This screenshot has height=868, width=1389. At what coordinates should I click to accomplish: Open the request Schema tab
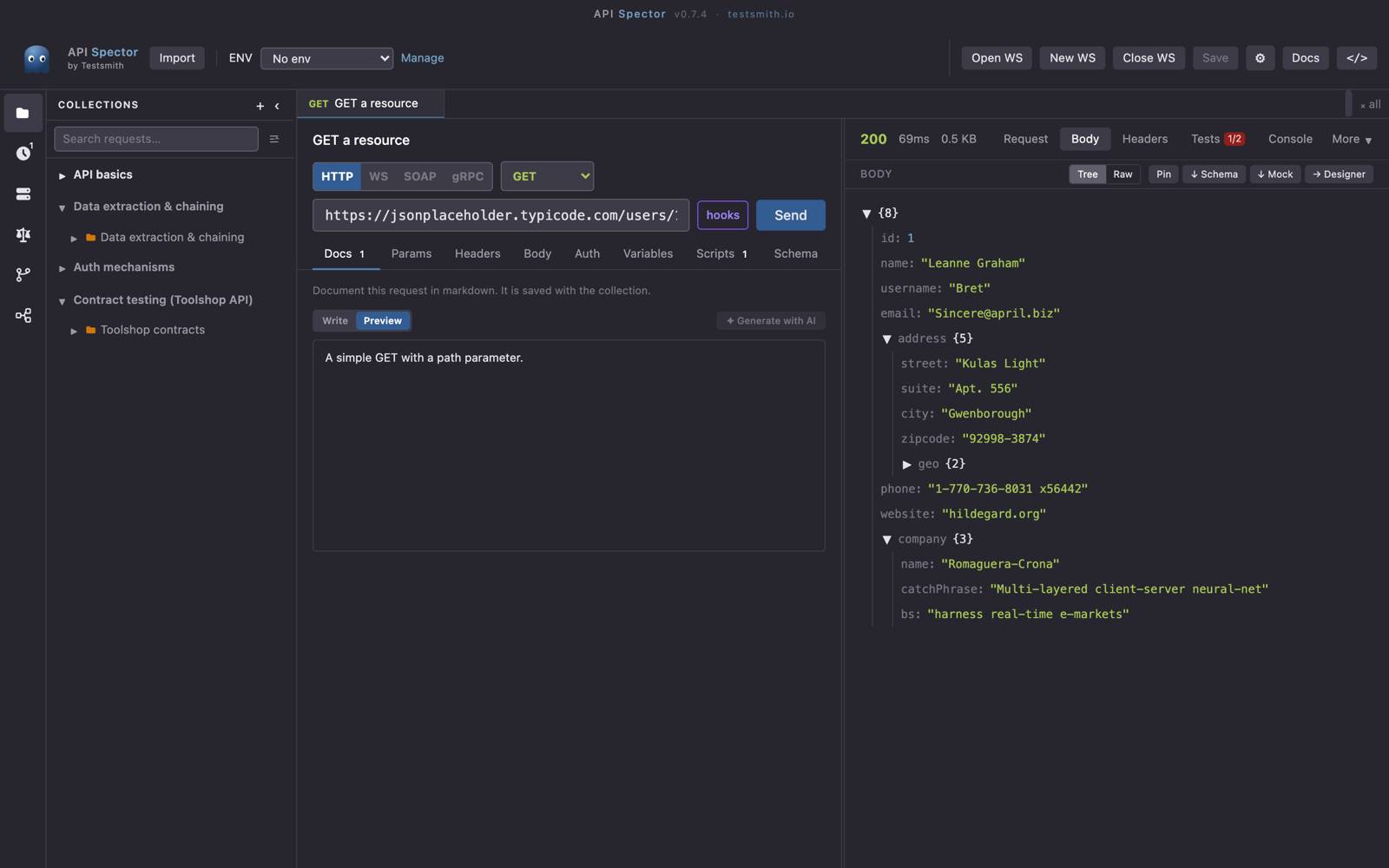pos(795,253)
